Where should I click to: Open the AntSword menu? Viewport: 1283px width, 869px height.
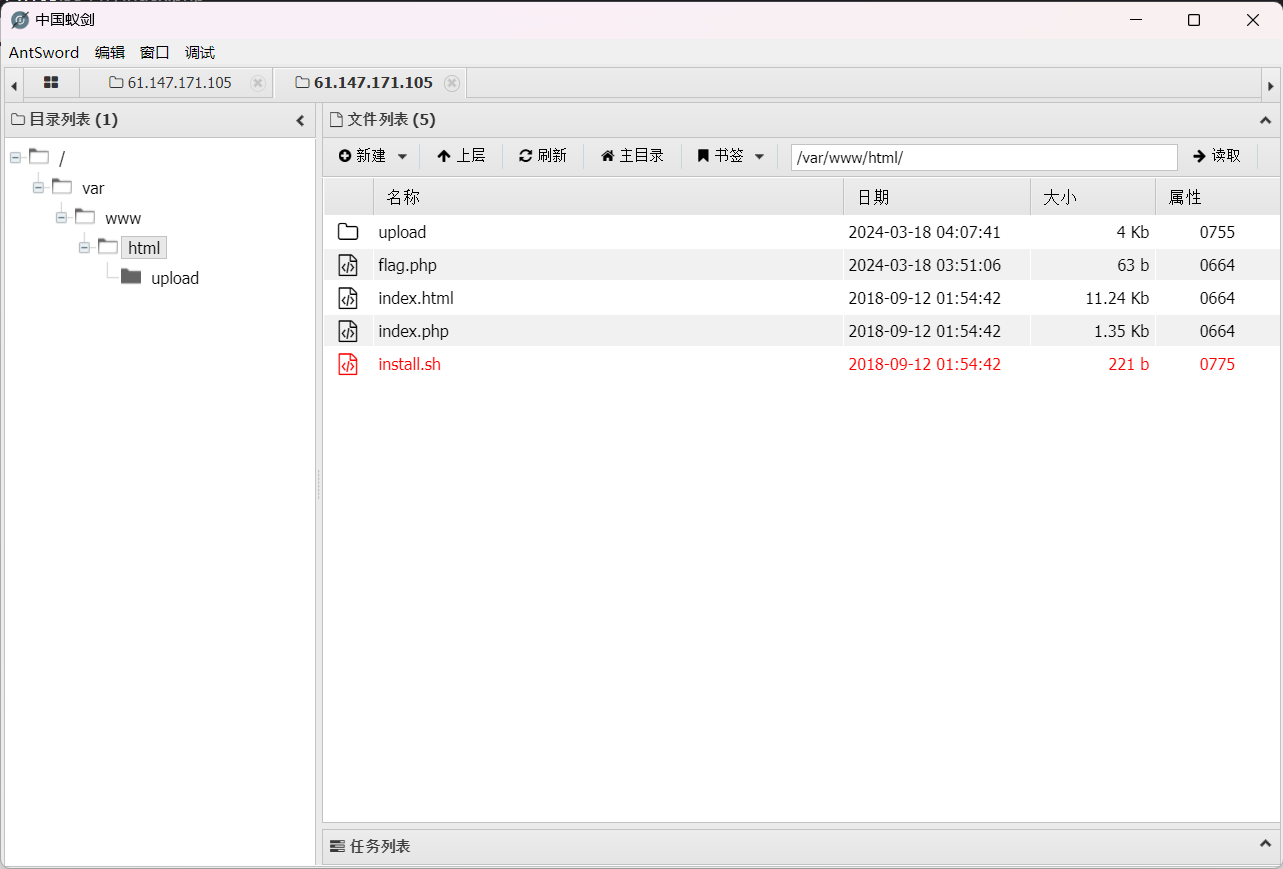click(44, 53)
